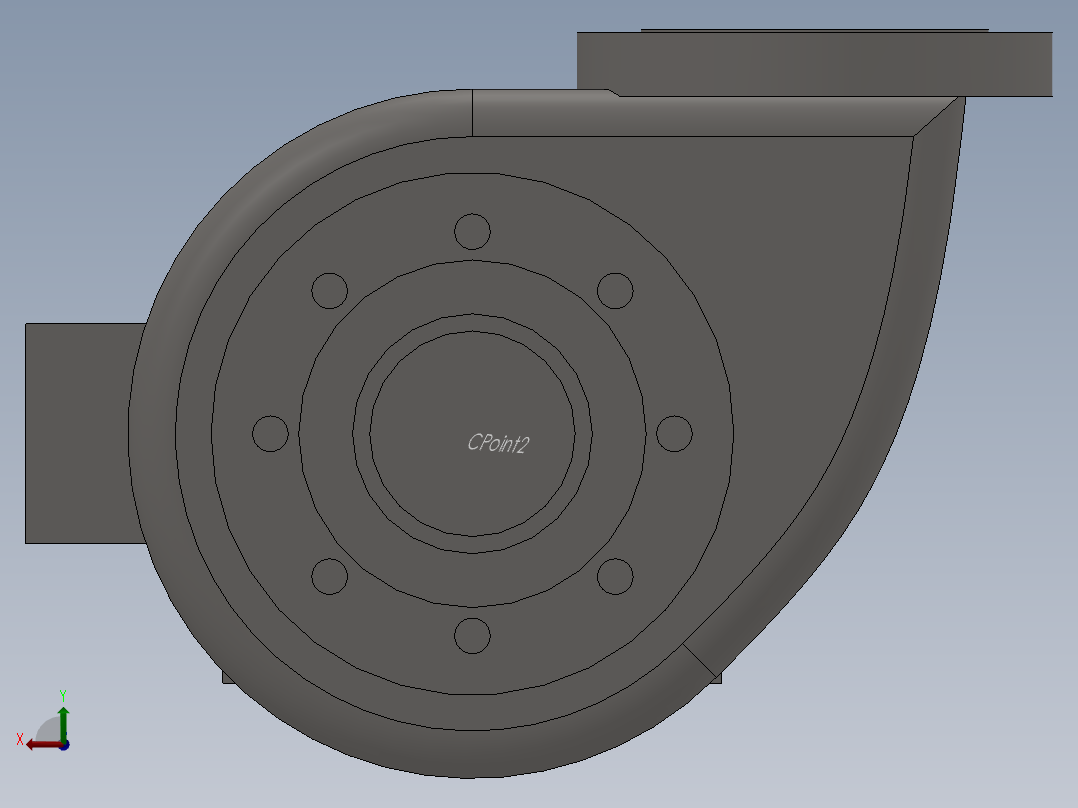The height and width of the screenshot is (808, 1078).
Task: Click the leftmost bolt hole on the circular flange
Action: tap(268, 433)
